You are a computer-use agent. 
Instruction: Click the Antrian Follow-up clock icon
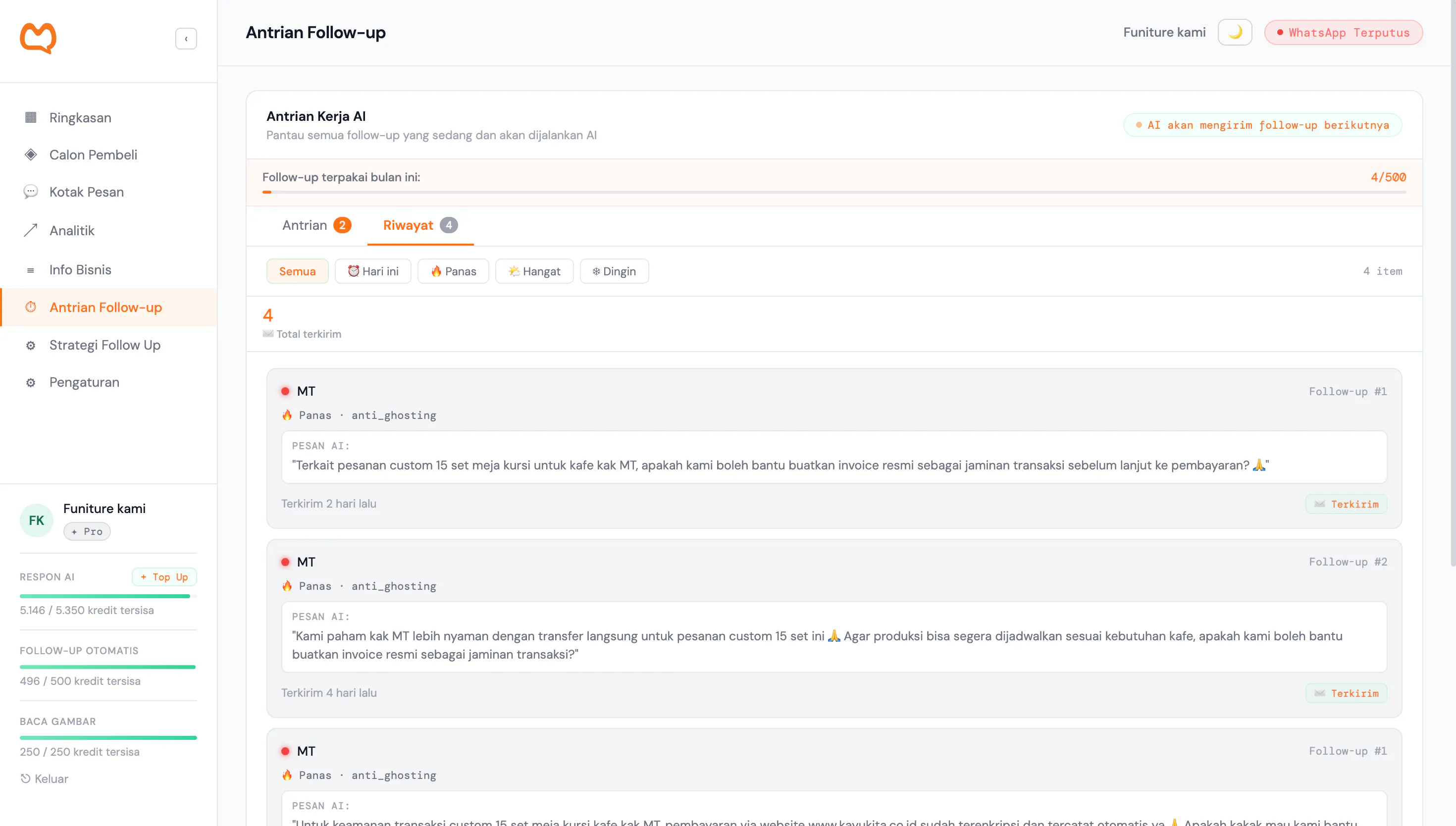point(31,307)
